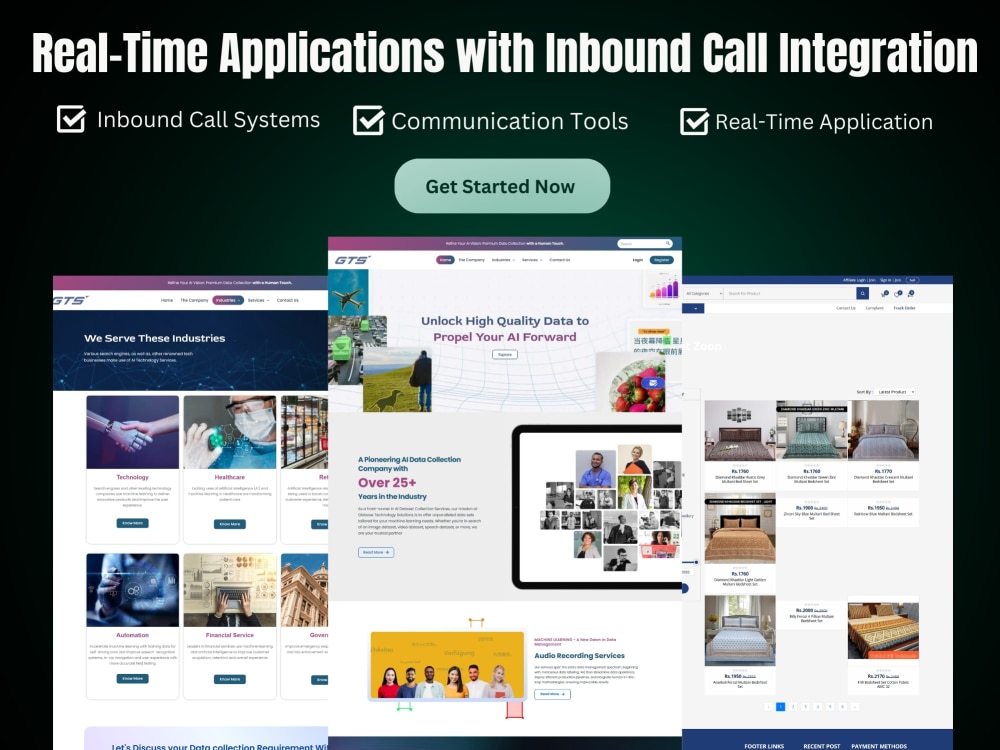
Task: Open Contact Us in left page navigation
Action: (287, 300)
